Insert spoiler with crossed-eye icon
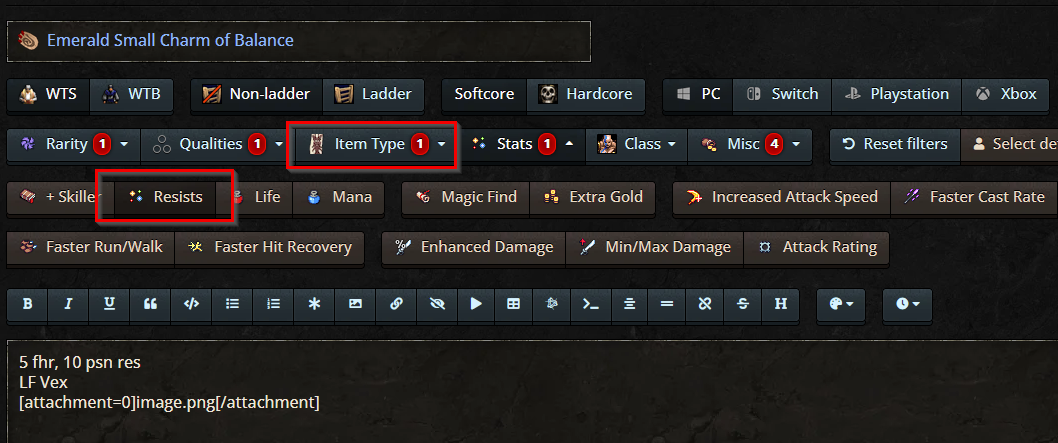Screen dimensions: 1058x443 437,303
